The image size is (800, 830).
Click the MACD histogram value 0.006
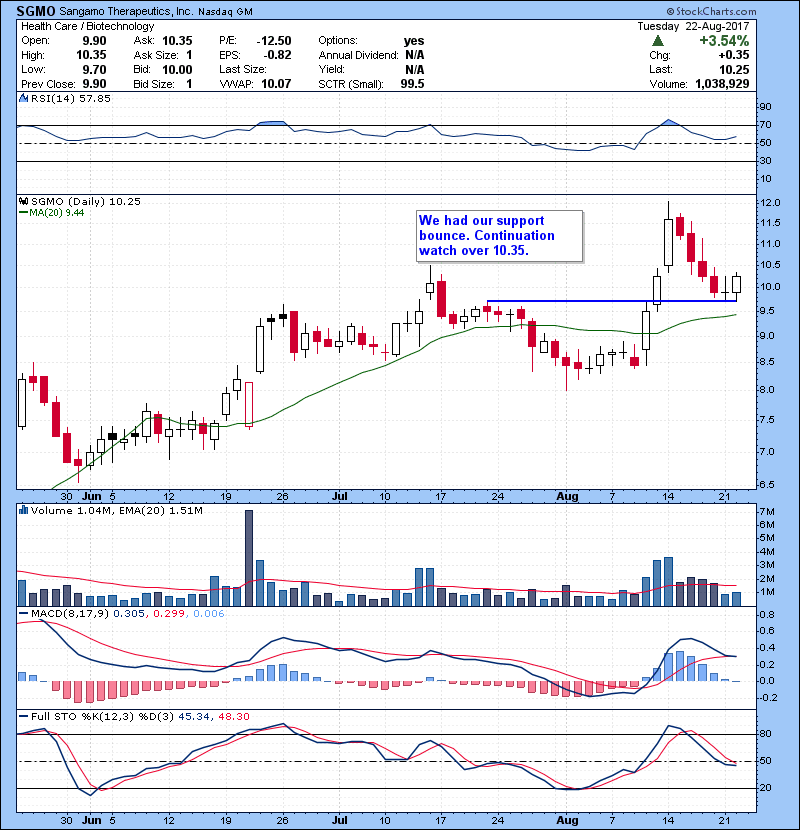pyautogui.click(x=209, y=614)
